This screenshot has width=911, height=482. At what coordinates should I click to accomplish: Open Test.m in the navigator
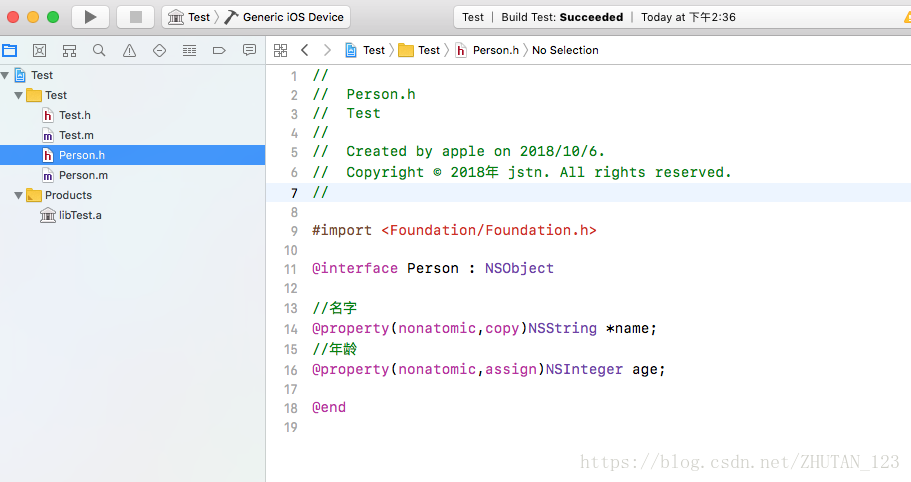(x=132, y=135)
